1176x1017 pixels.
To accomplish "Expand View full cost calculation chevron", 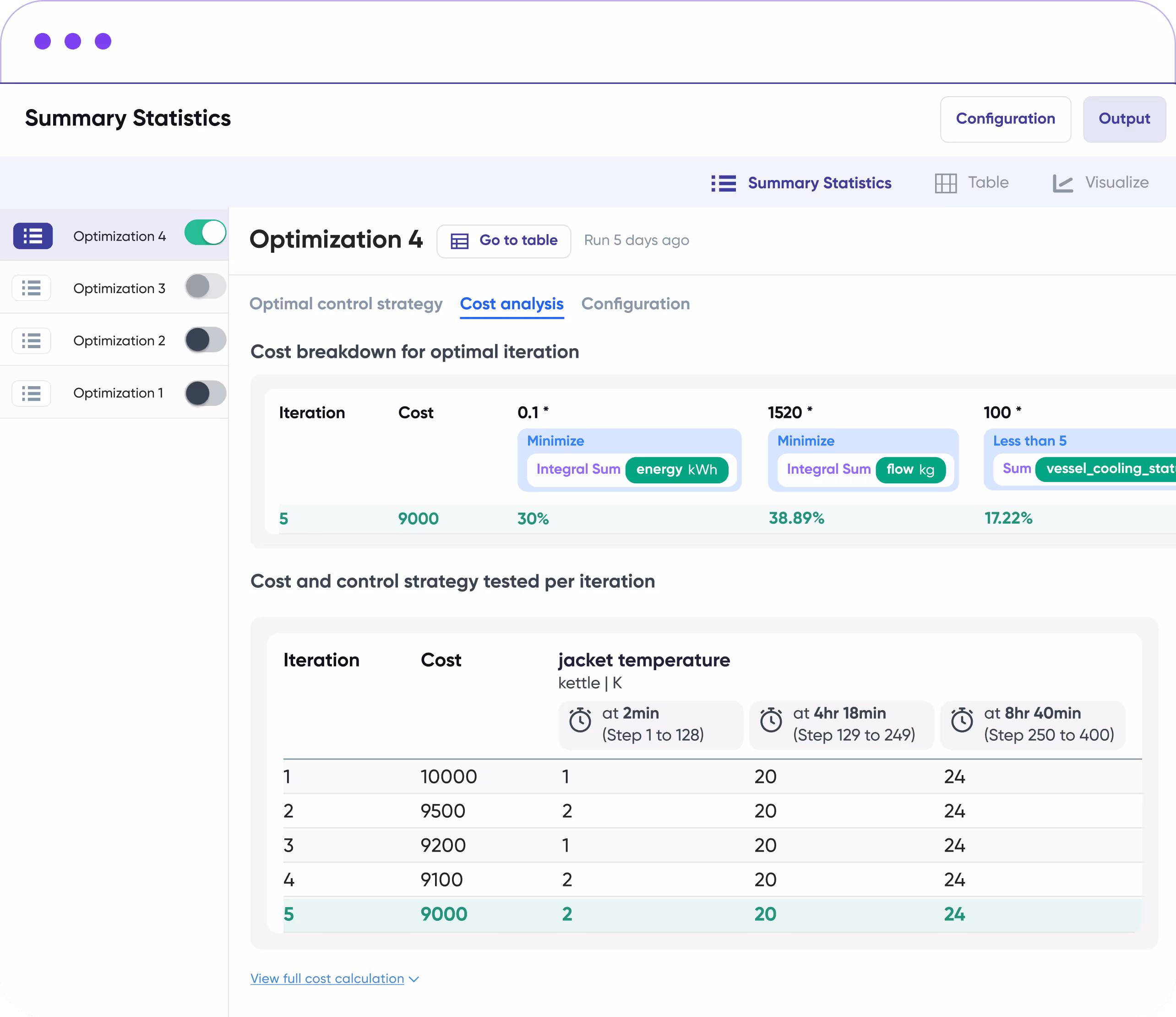I will coord(414,979).
